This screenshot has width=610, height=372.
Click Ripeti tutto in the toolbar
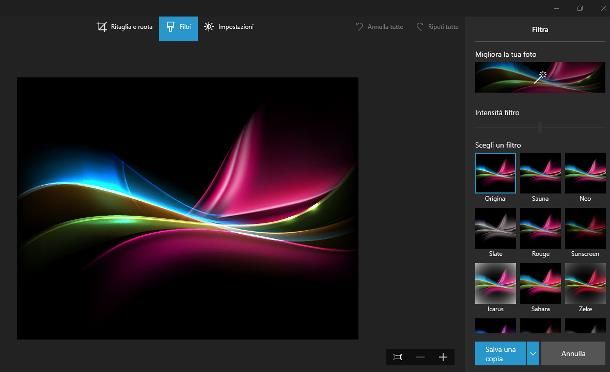437,27
